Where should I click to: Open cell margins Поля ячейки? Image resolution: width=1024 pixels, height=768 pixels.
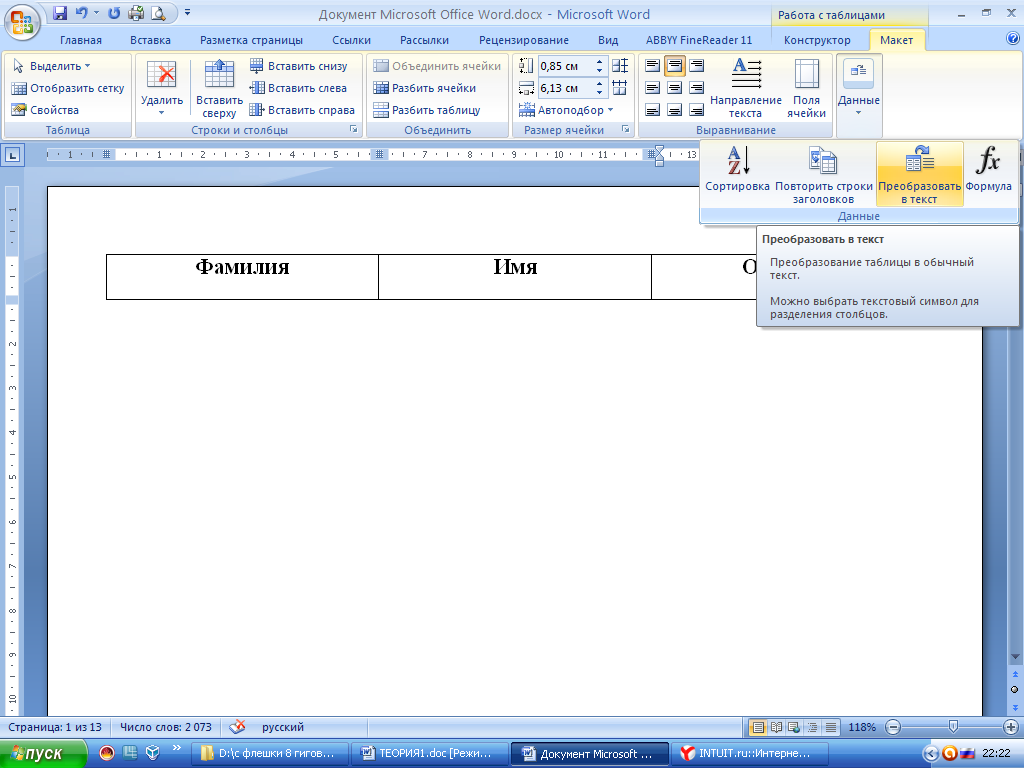pyautogui.click(x=807, y=88)
